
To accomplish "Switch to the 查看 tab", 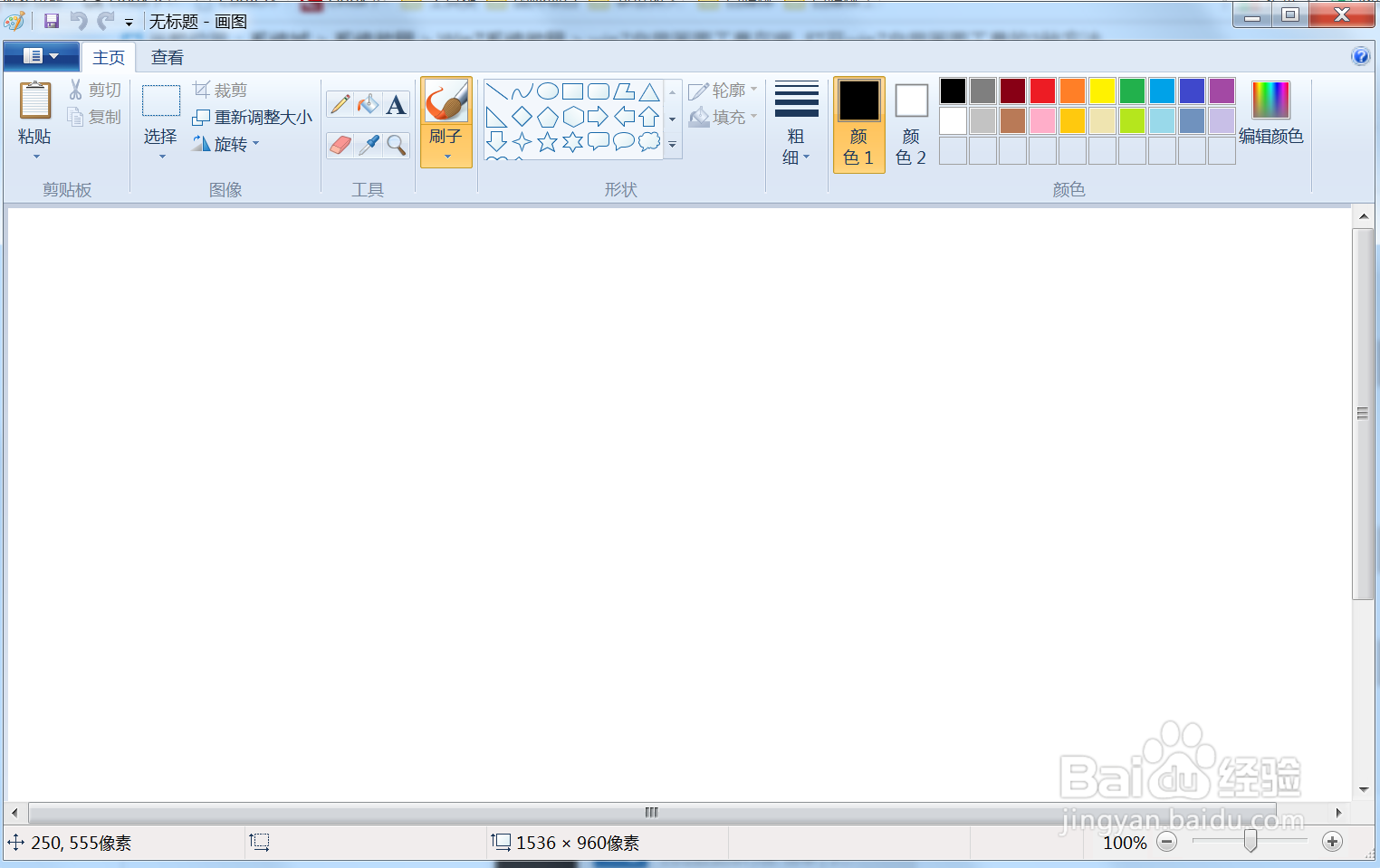I will tap(166, 56).
